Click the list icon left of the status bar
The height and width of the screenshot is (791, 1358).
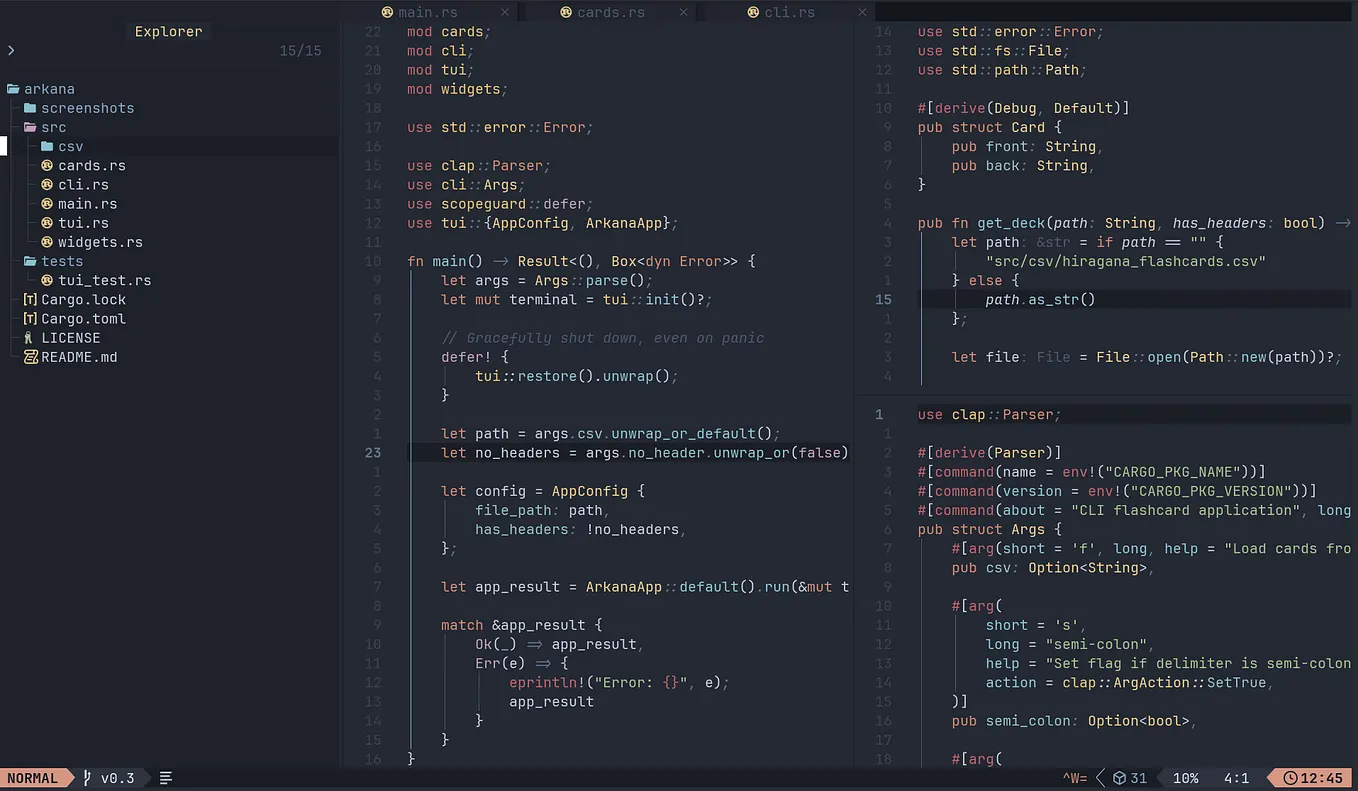(166, 777)
